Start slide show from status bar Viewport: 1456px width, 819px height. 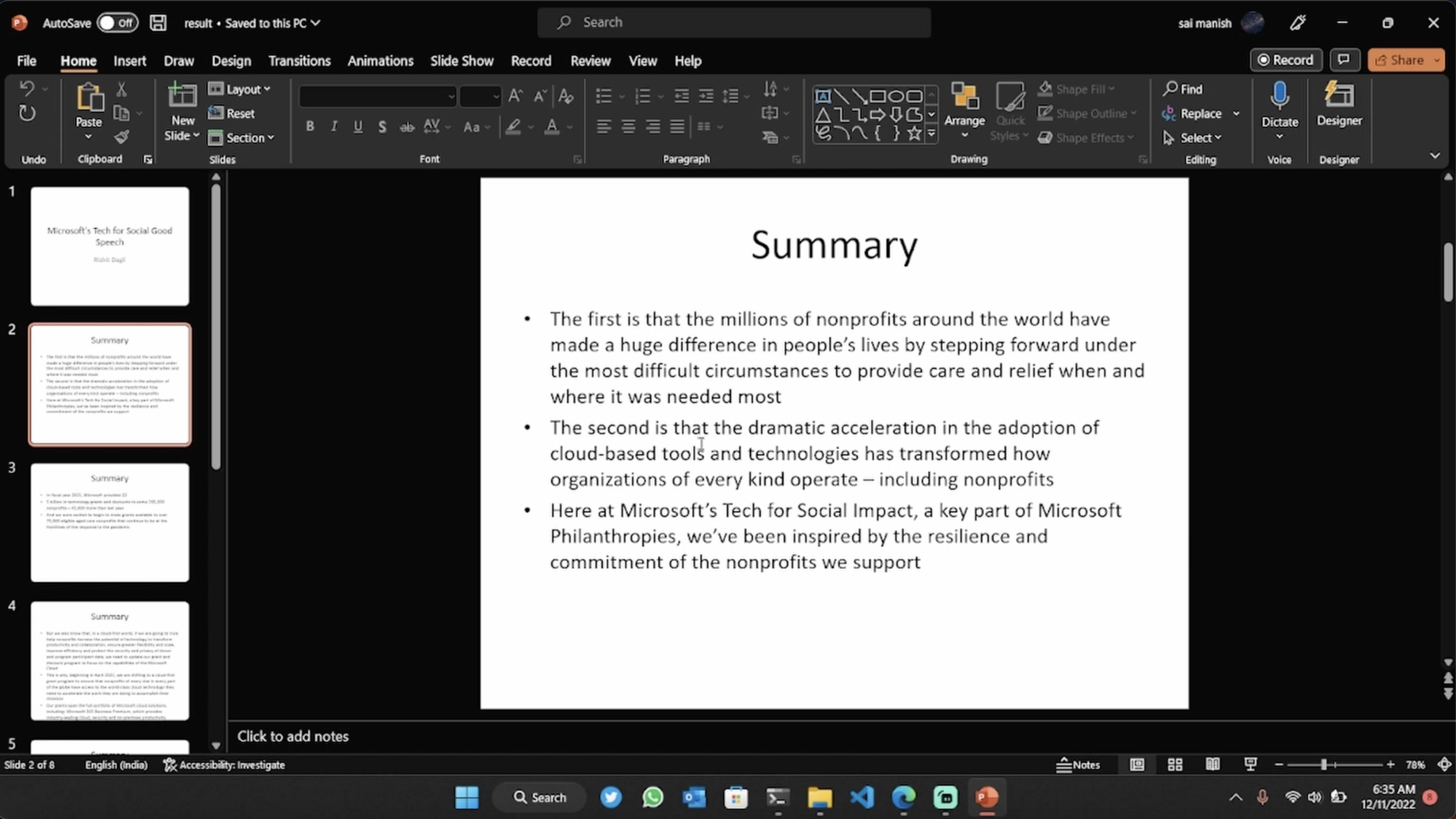point(1250,765)
